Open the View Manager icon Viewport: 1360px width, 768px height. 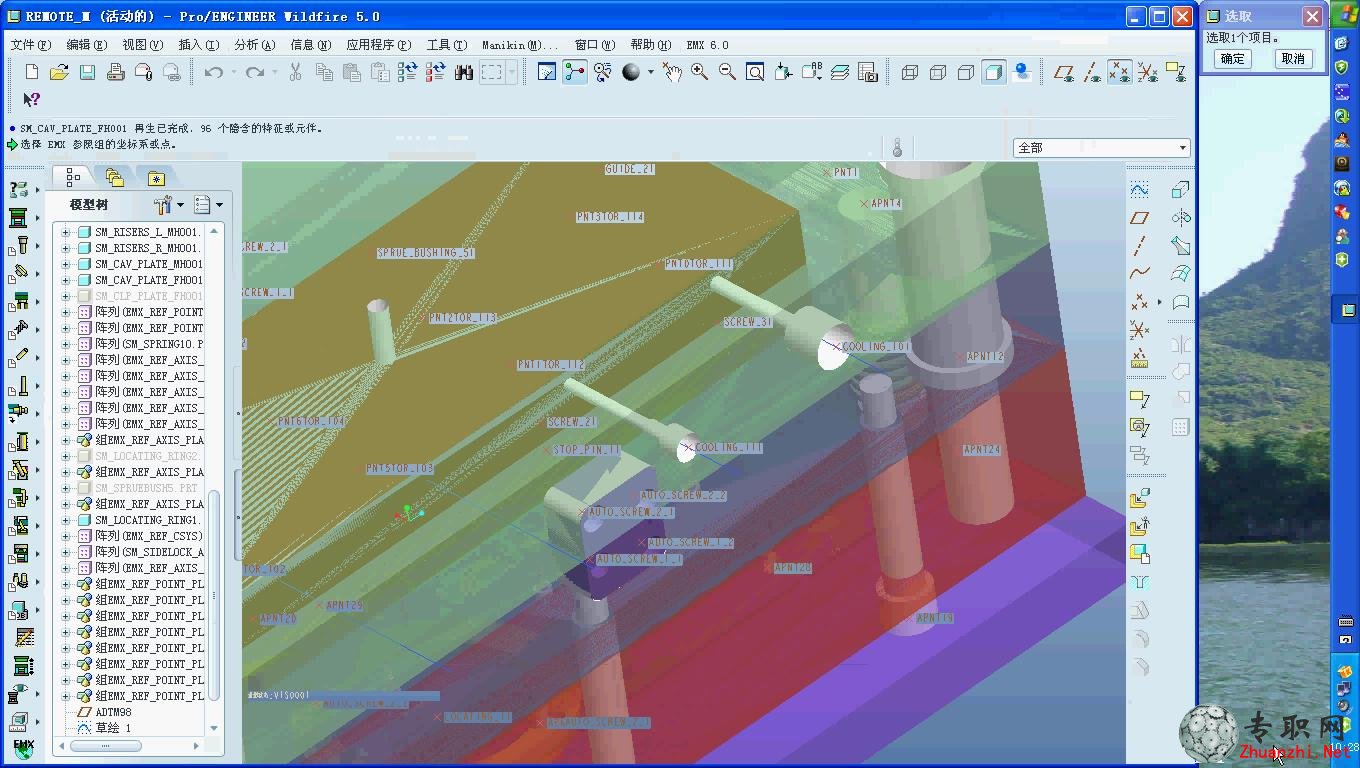click(x=867, y=72)
